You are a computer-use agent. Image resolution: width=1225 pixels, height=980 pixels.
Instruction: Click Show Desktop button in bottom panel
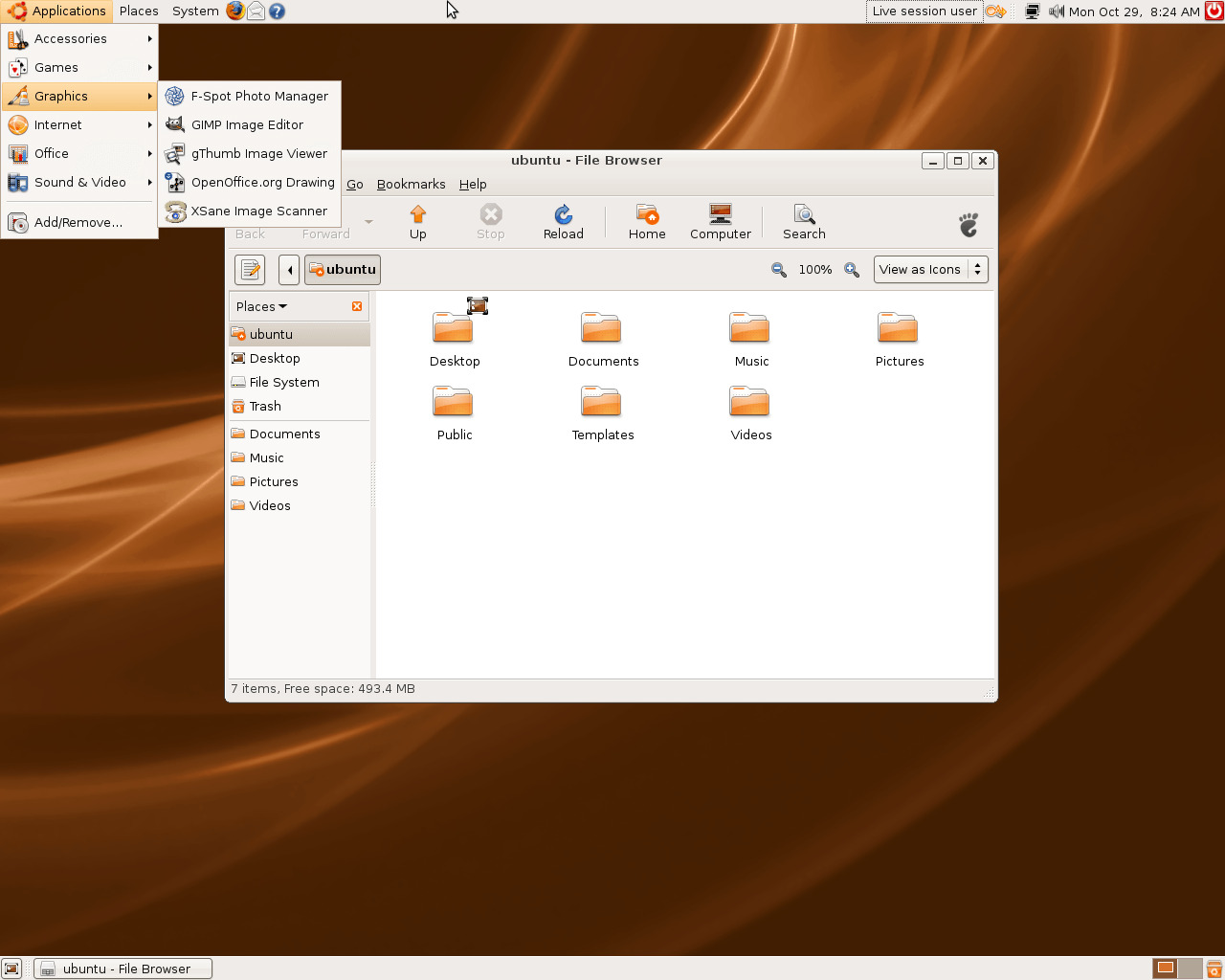pyautogui.click(x=11, y=969)
